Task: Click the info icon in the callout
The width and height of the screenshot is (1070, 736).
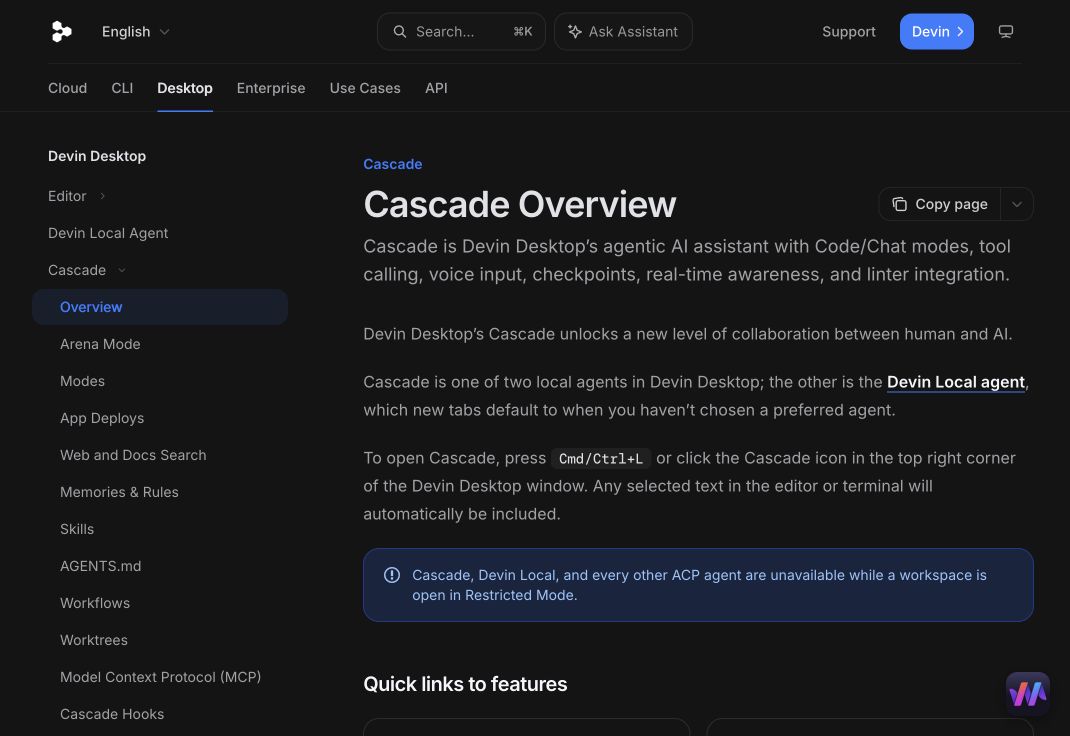Action: pos(392,575)
